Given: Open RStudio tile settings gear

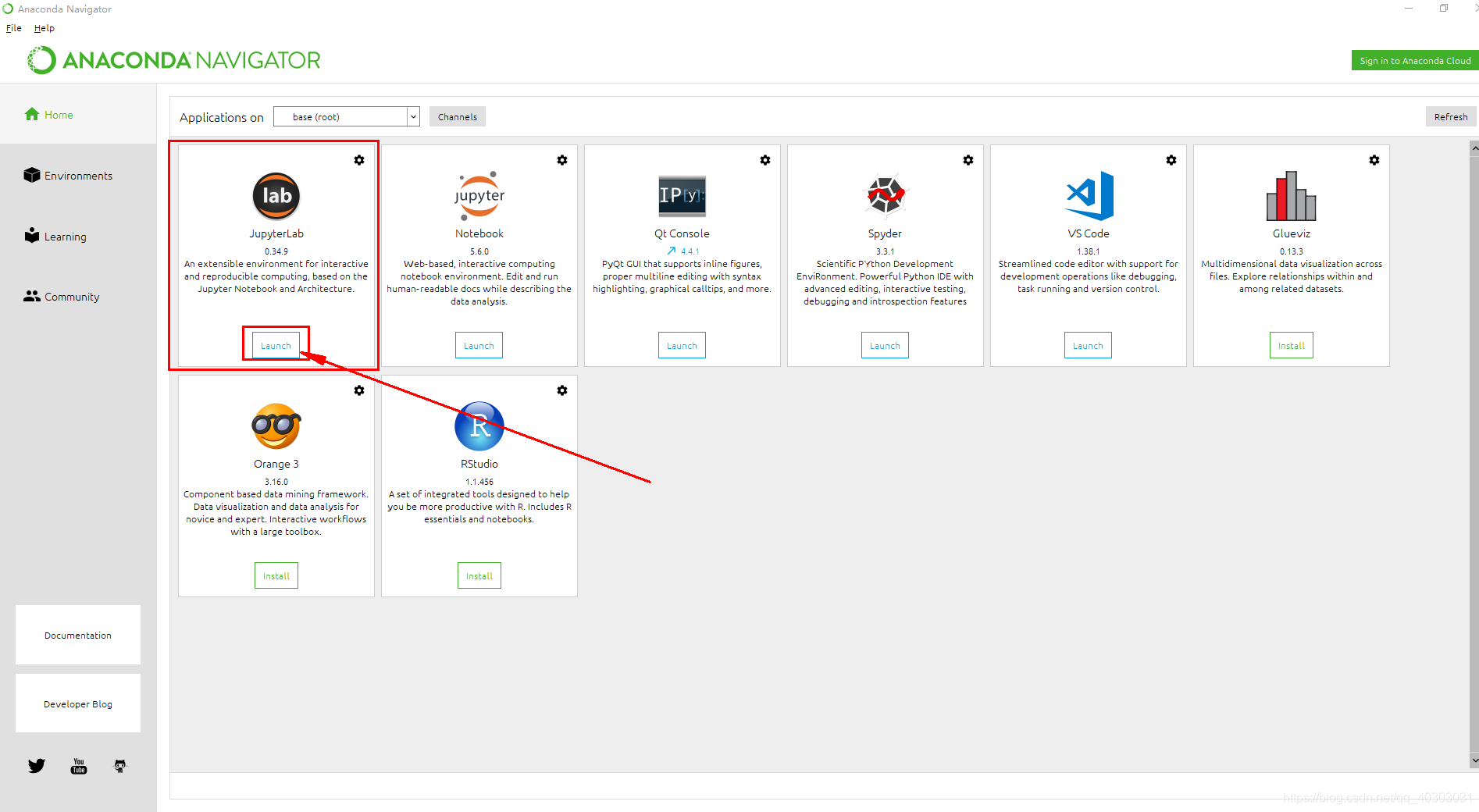Looking at the screenshot, I should [x=562, y=390].
